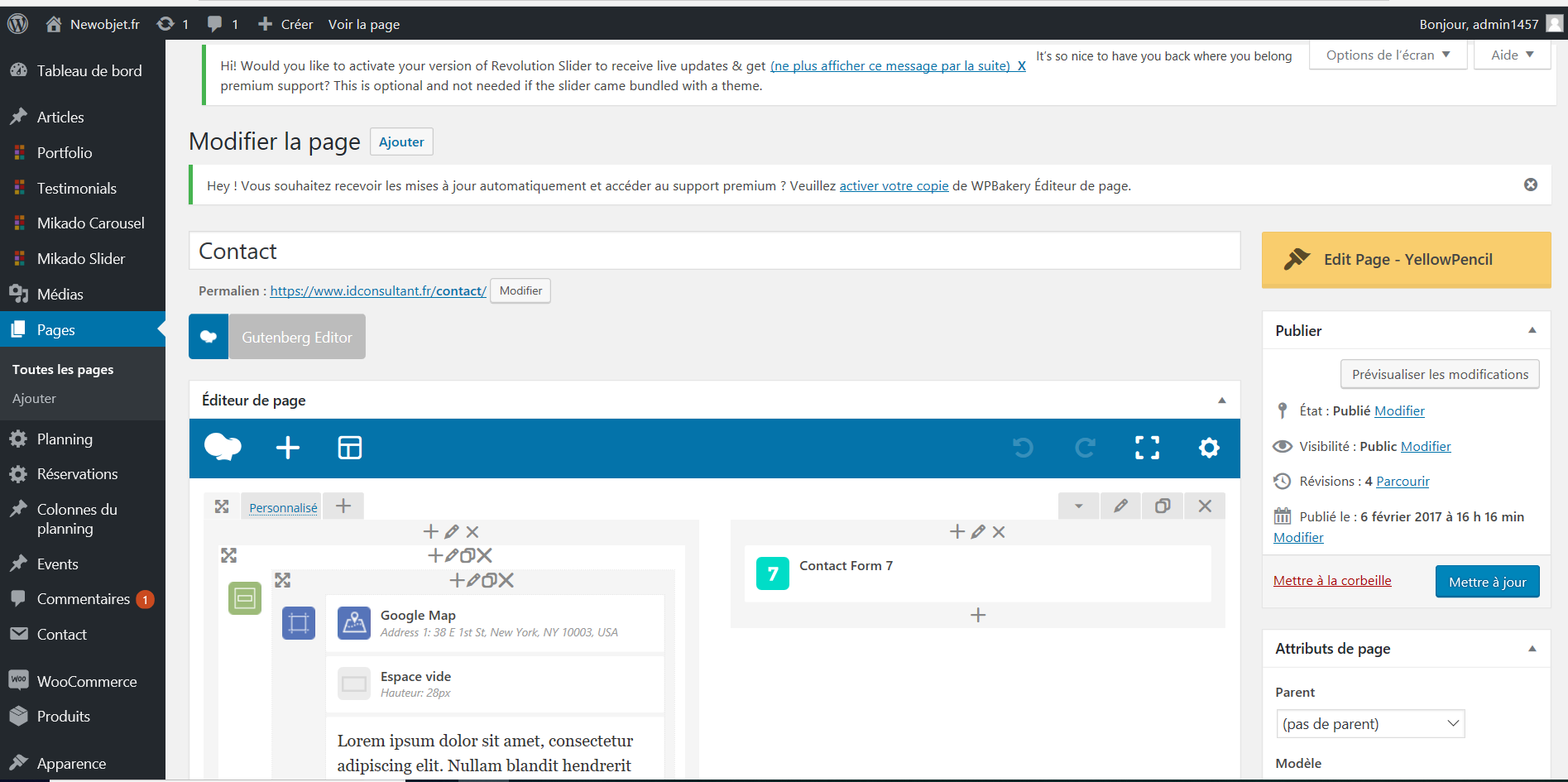Open WooCommerce in the sidebar menu
The image size is (1568, 782).
click(86, 682)
